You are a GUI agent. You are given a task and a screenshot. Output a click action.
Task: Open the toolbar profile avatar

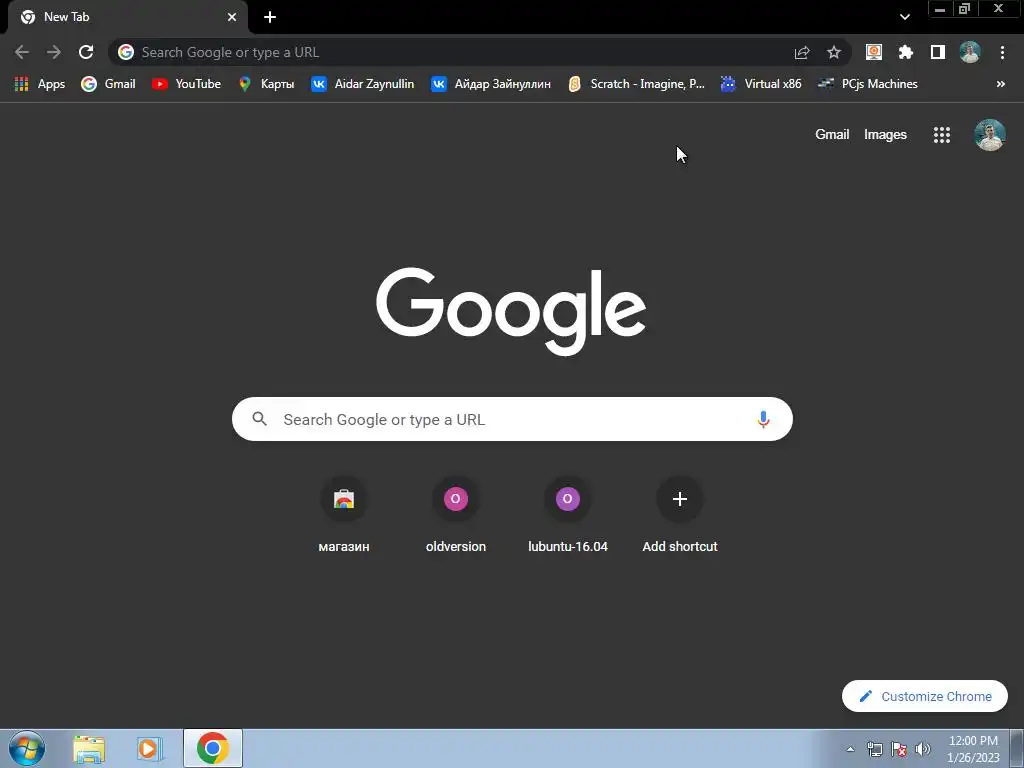click(970, 52)
